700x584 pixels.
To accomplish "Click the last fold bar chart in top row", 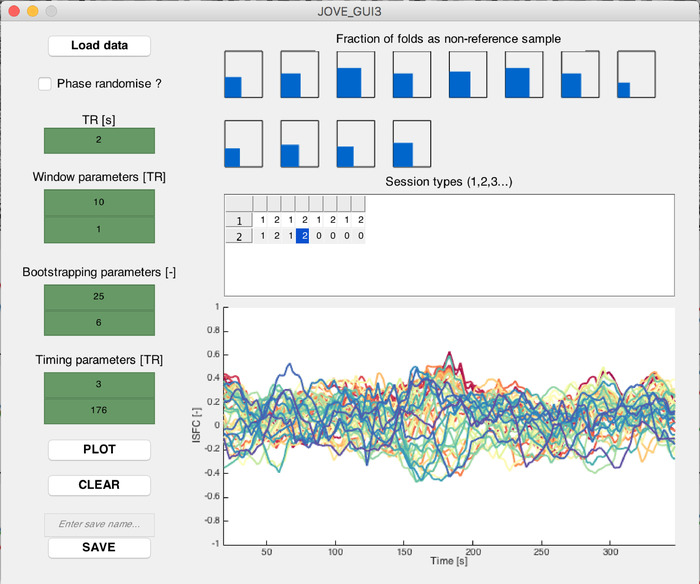I will [636, 74].
